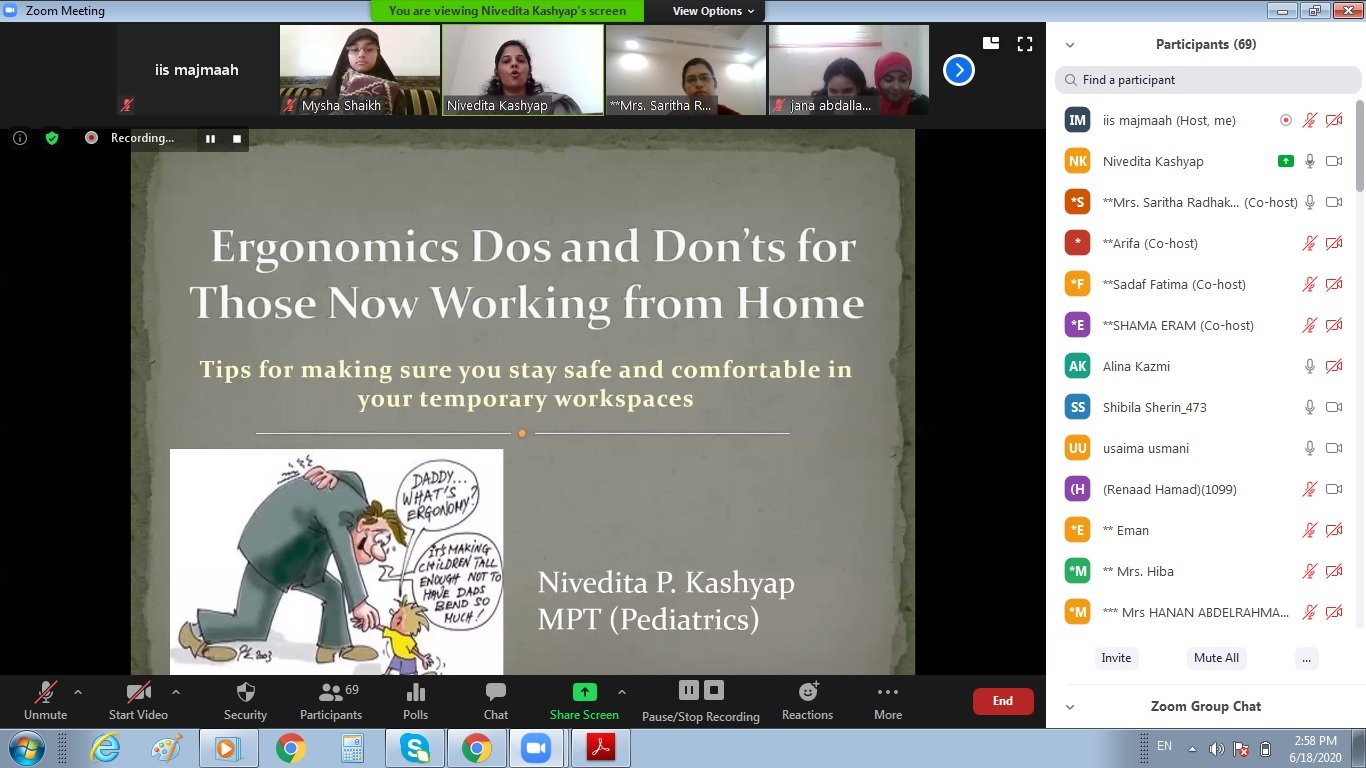Toggle the microphone icon for Alina Kazmi

click(1310, 366)
